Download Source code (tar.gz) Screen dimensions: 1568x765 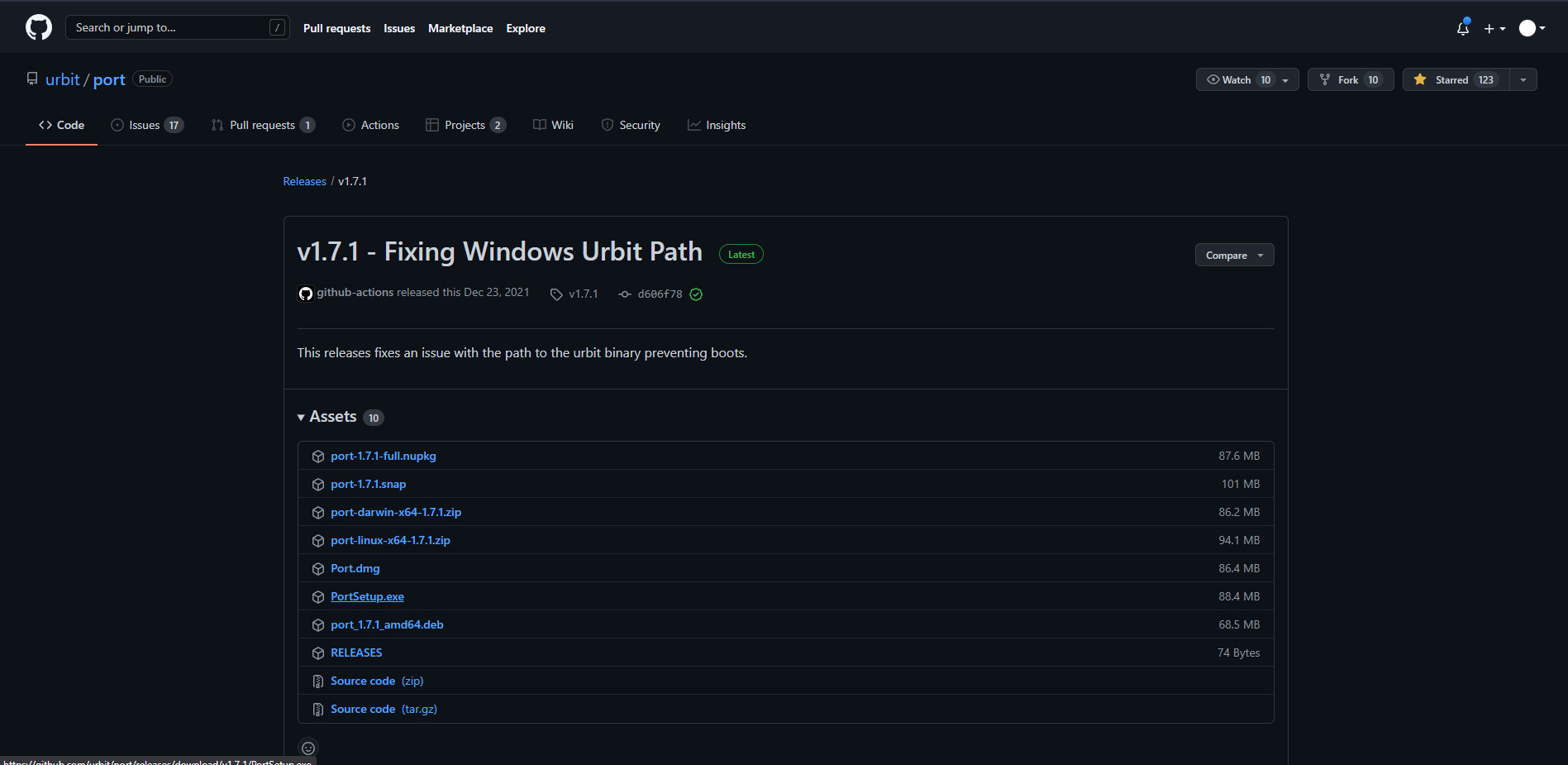point(384,709)
